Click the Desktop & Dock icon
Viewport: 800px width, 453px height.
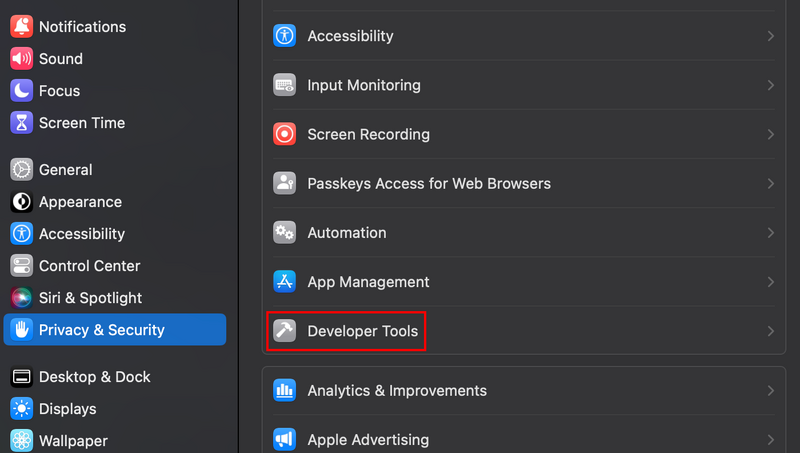[21, 377]
